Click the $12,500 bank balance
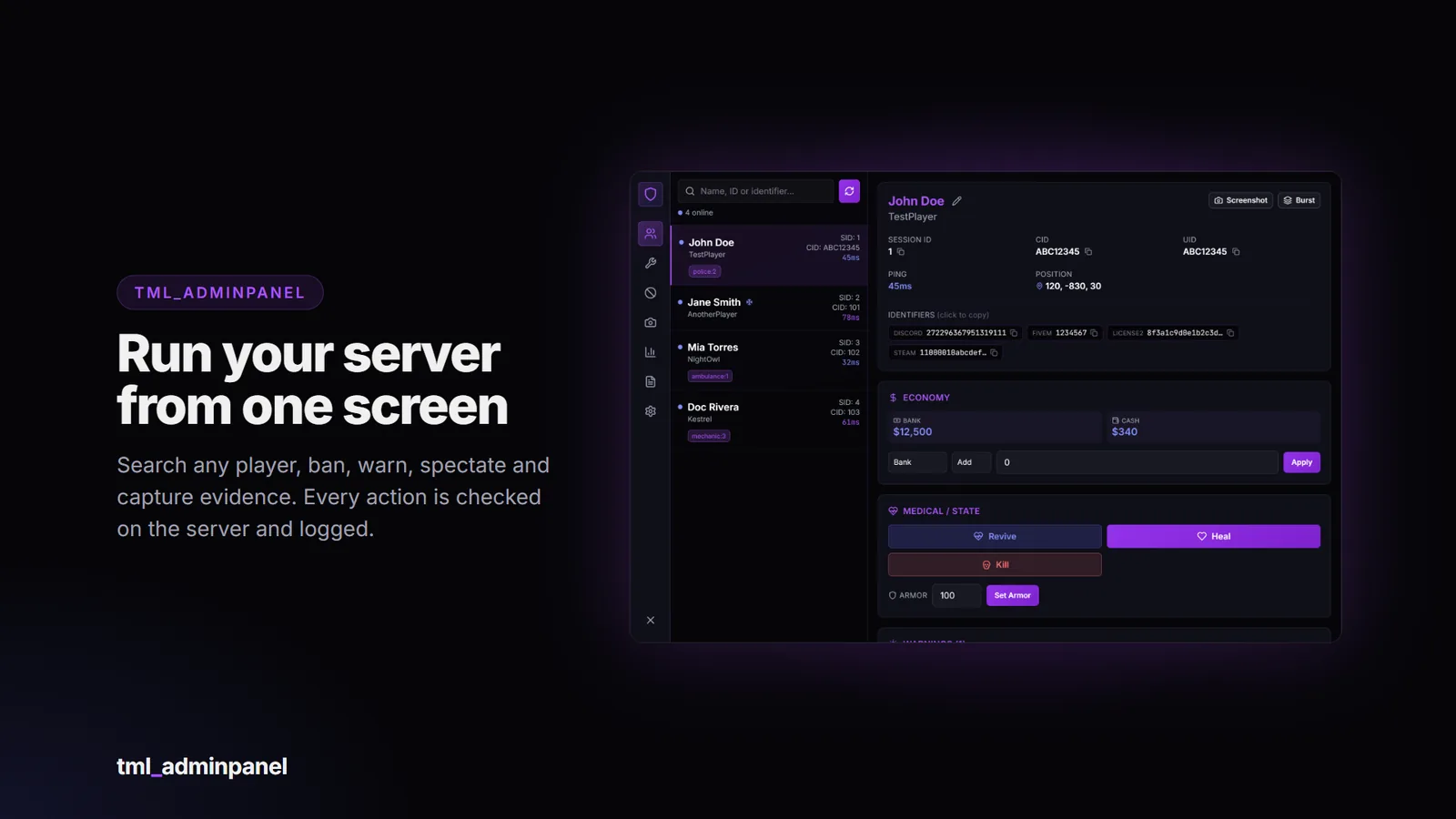The image size is (1456, 819). click(913, 432)
